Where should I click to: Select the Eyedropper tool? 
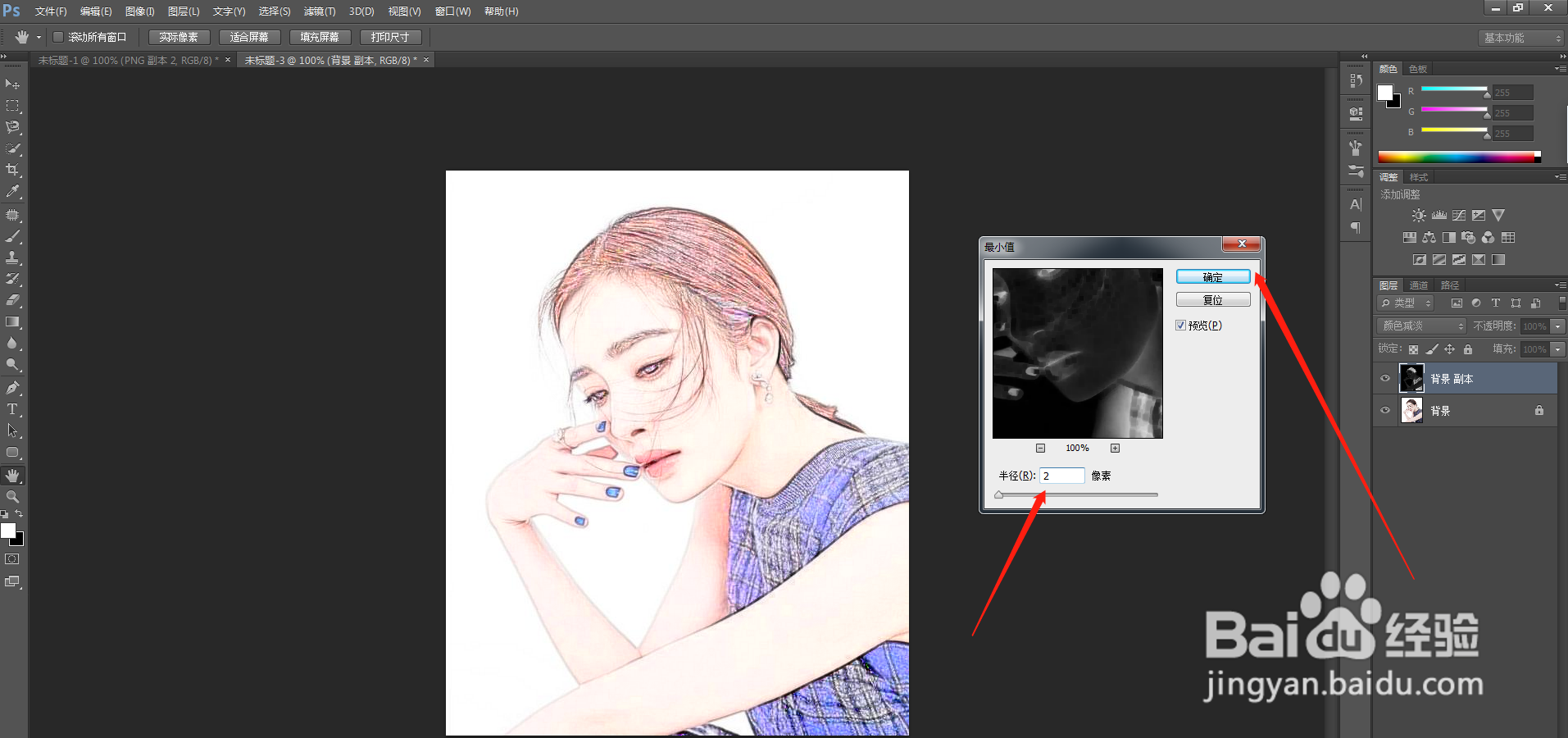12,191
